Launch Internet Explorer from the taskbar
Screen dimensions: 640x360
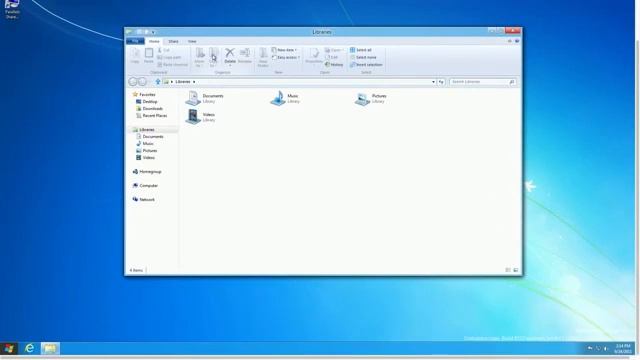tap(29, 349)
